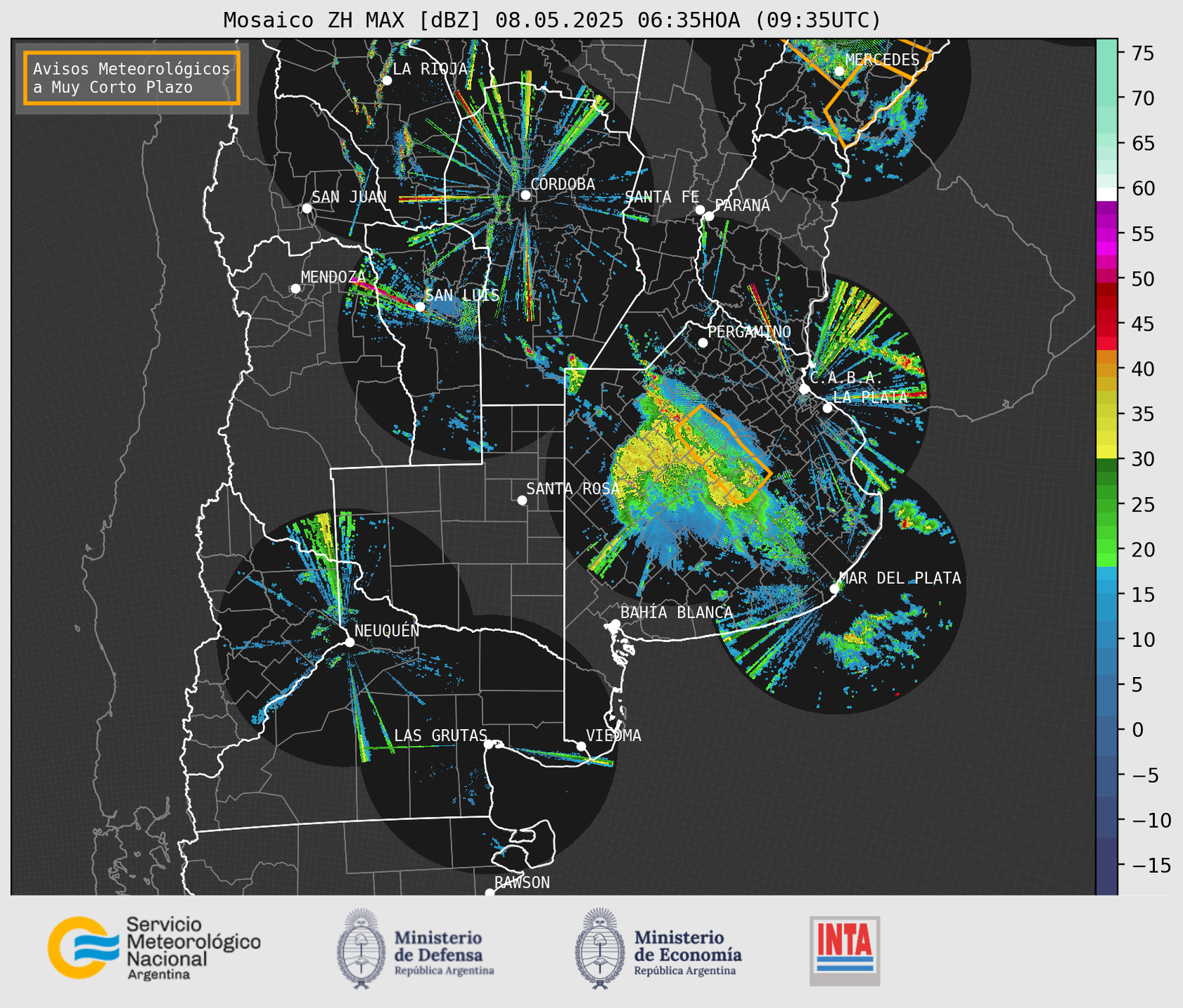Click the magenta 50-55 dBZ color band
The image size is (1183, 1008).
coord(1107,256)
